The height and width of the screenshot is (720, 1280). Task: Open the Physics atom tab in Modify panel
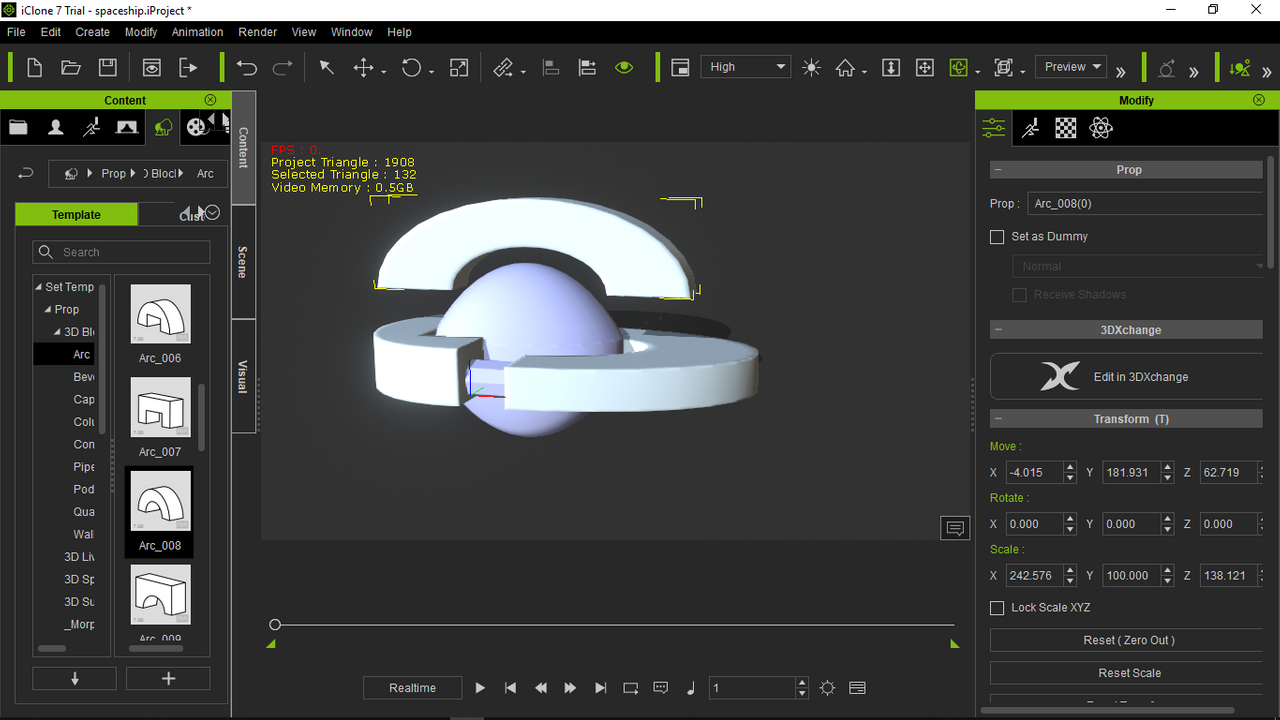tap(1101, 127)
